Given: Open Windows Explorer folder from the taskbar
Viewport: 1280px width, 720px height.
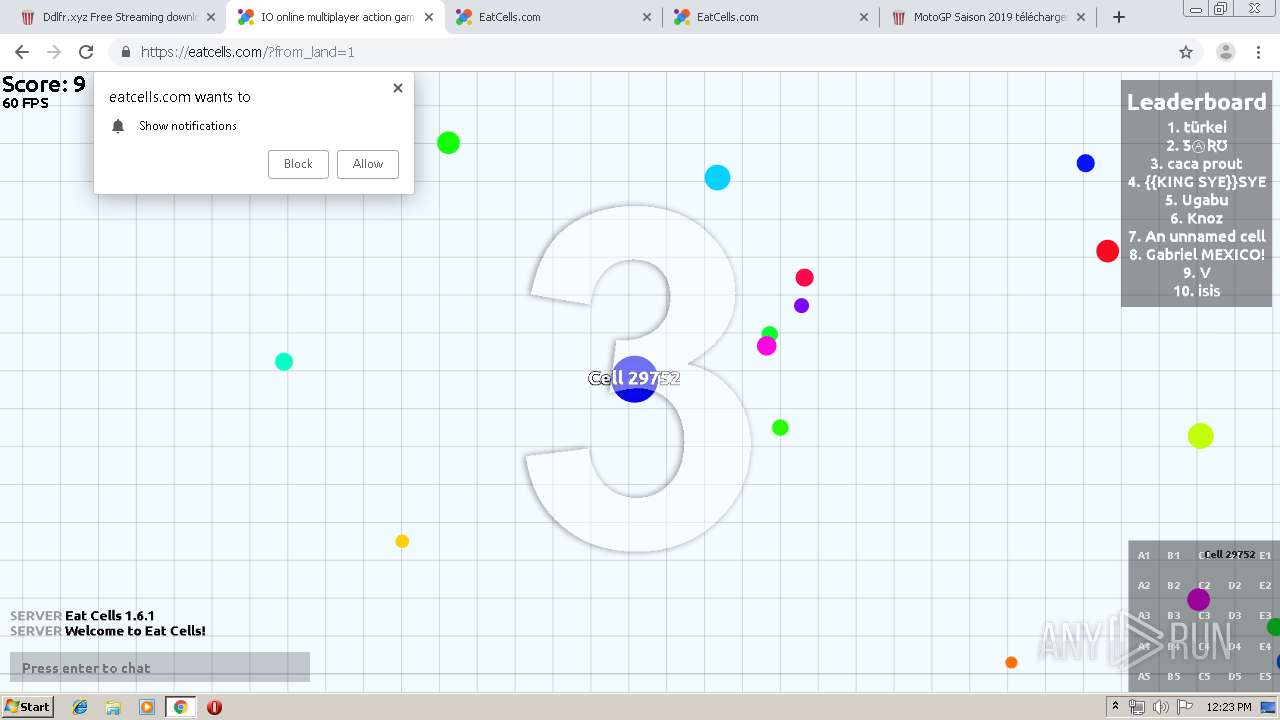Looking at the screenshot, I should click(x=113, y=707).
